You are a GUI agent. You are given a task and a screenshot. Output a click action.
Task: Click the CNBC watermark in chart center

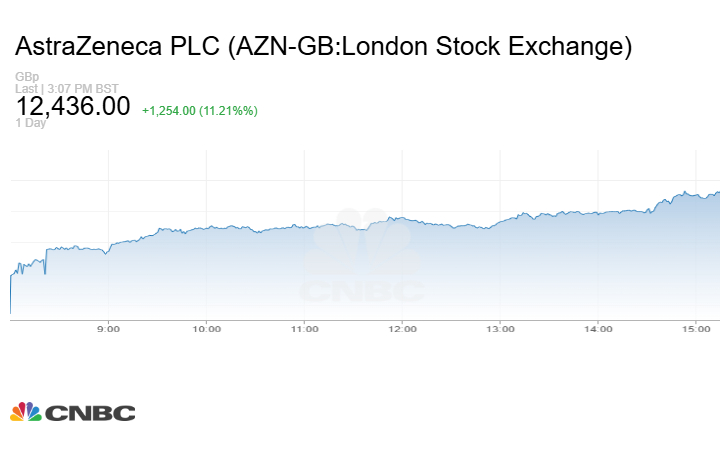click(x=362, y=260)
